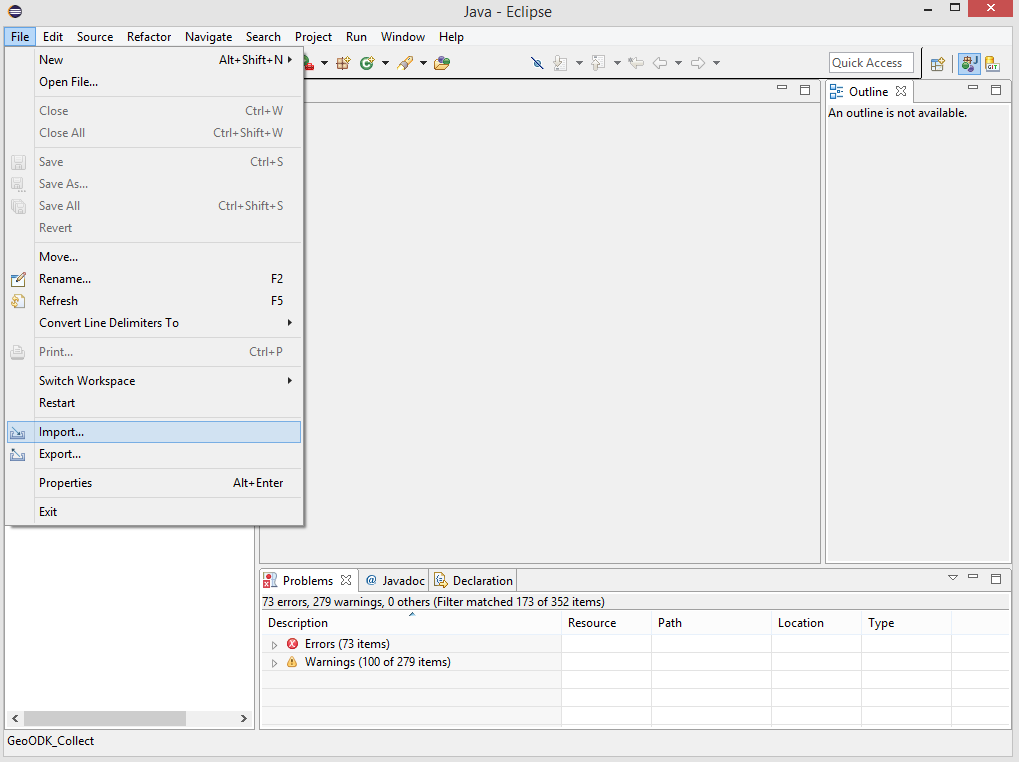Switch to the Java perspective icon
1019x762 pixels.
point(970,64)
